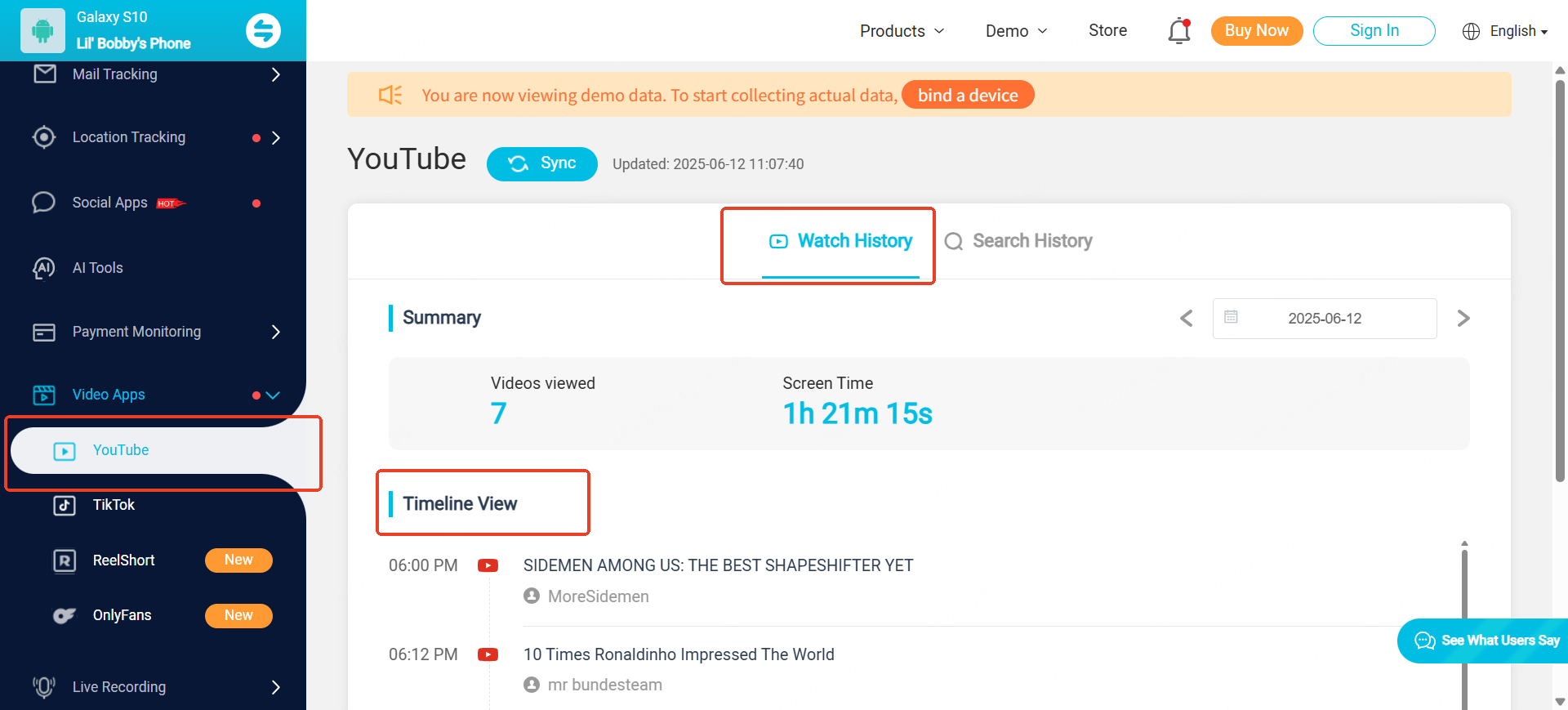Open Social Apps in the sidebar

[x=109, y=203]
